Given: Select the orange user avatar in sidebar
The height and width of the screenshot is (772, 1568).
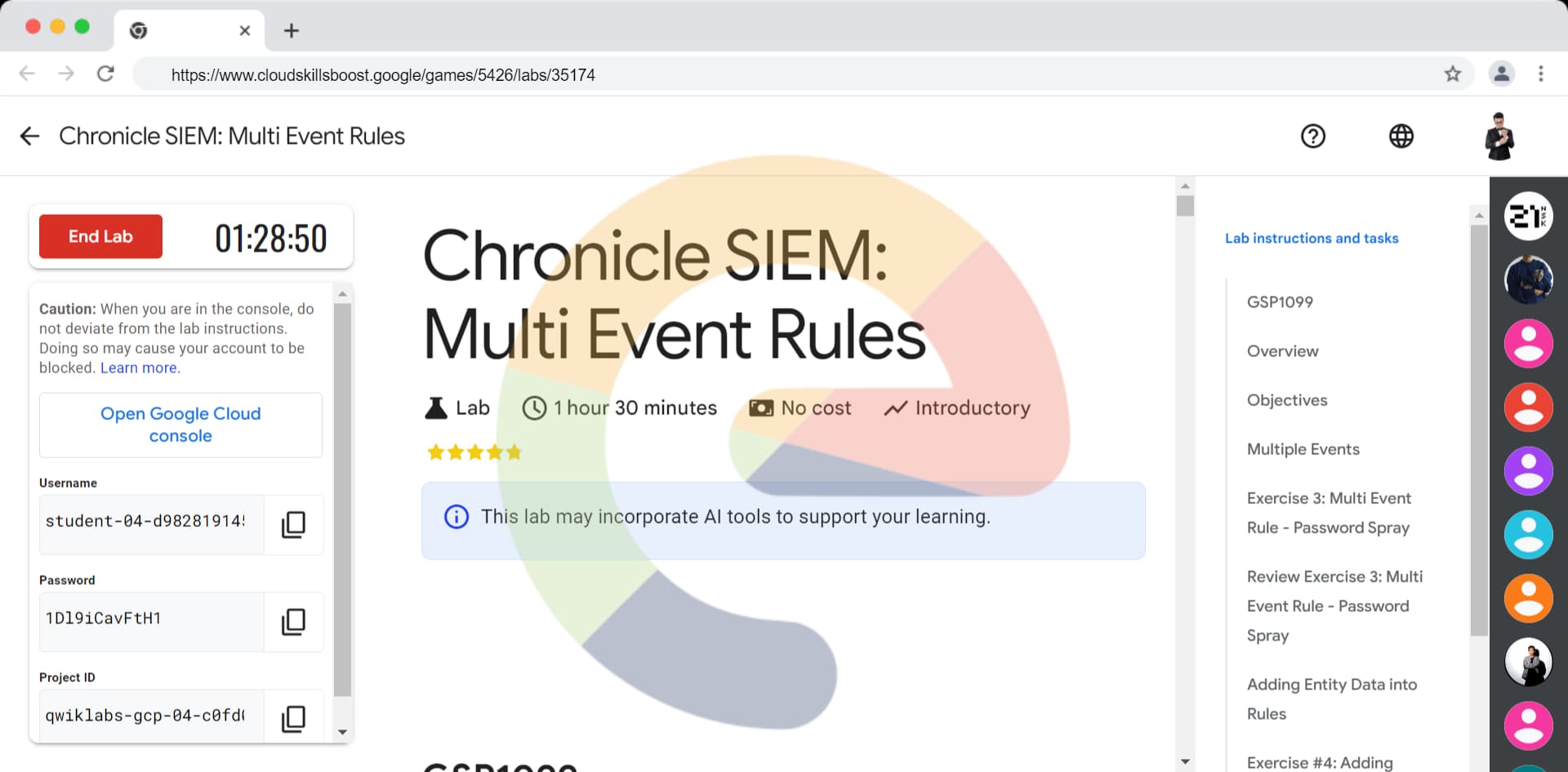Looking at the screenshot, I should pyautogui.click(x=1529, y=599).
